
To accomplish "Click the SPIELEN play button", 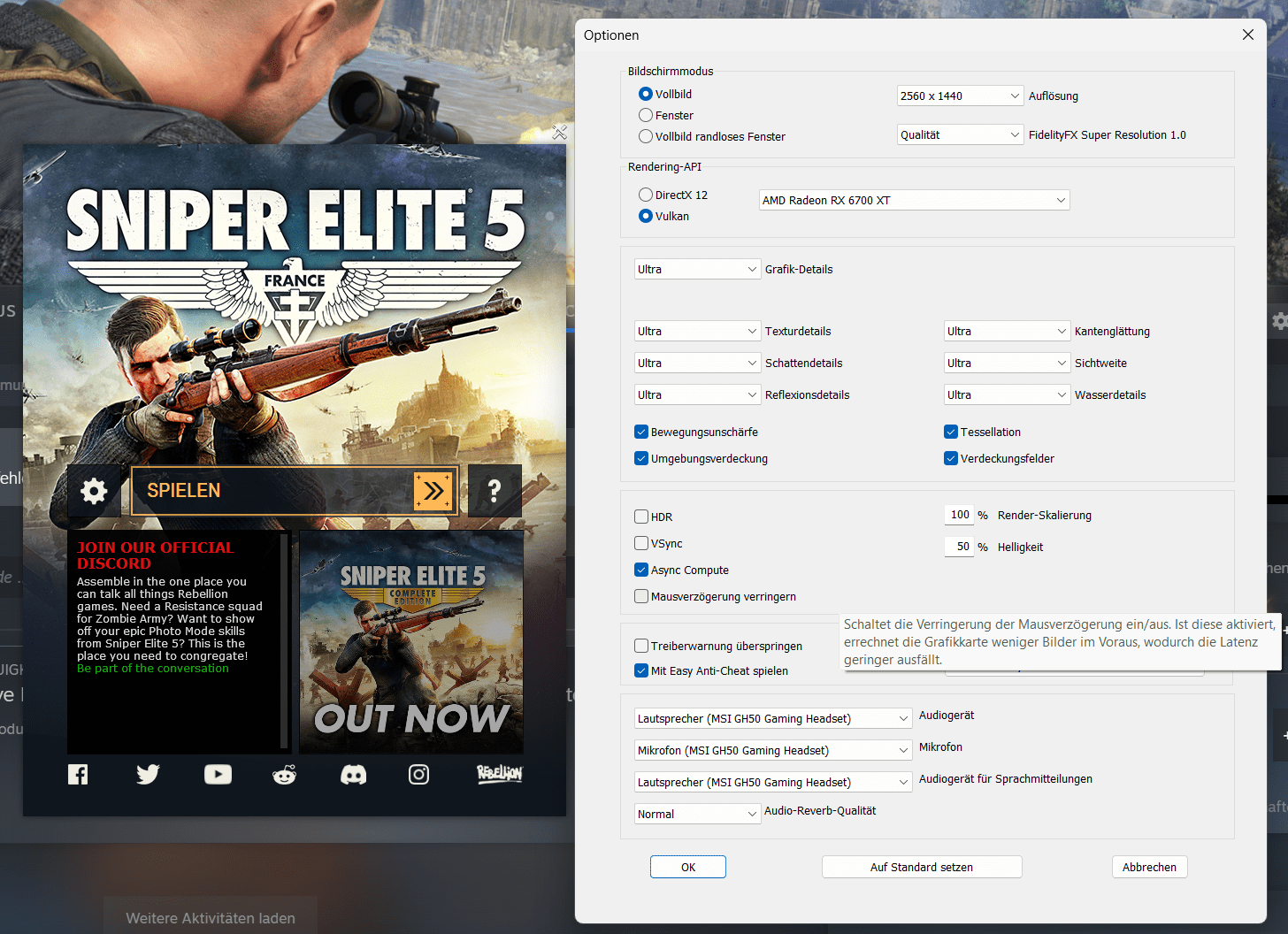I will [295, 491].
